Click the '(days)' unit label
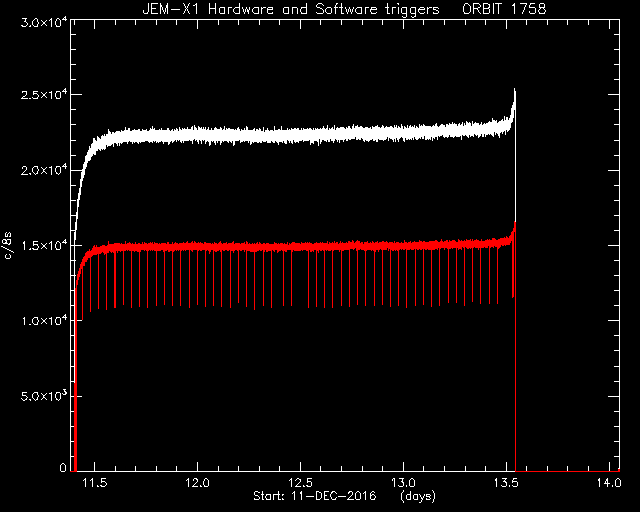The height and width of the screenshot is (512, 640). 418,496
